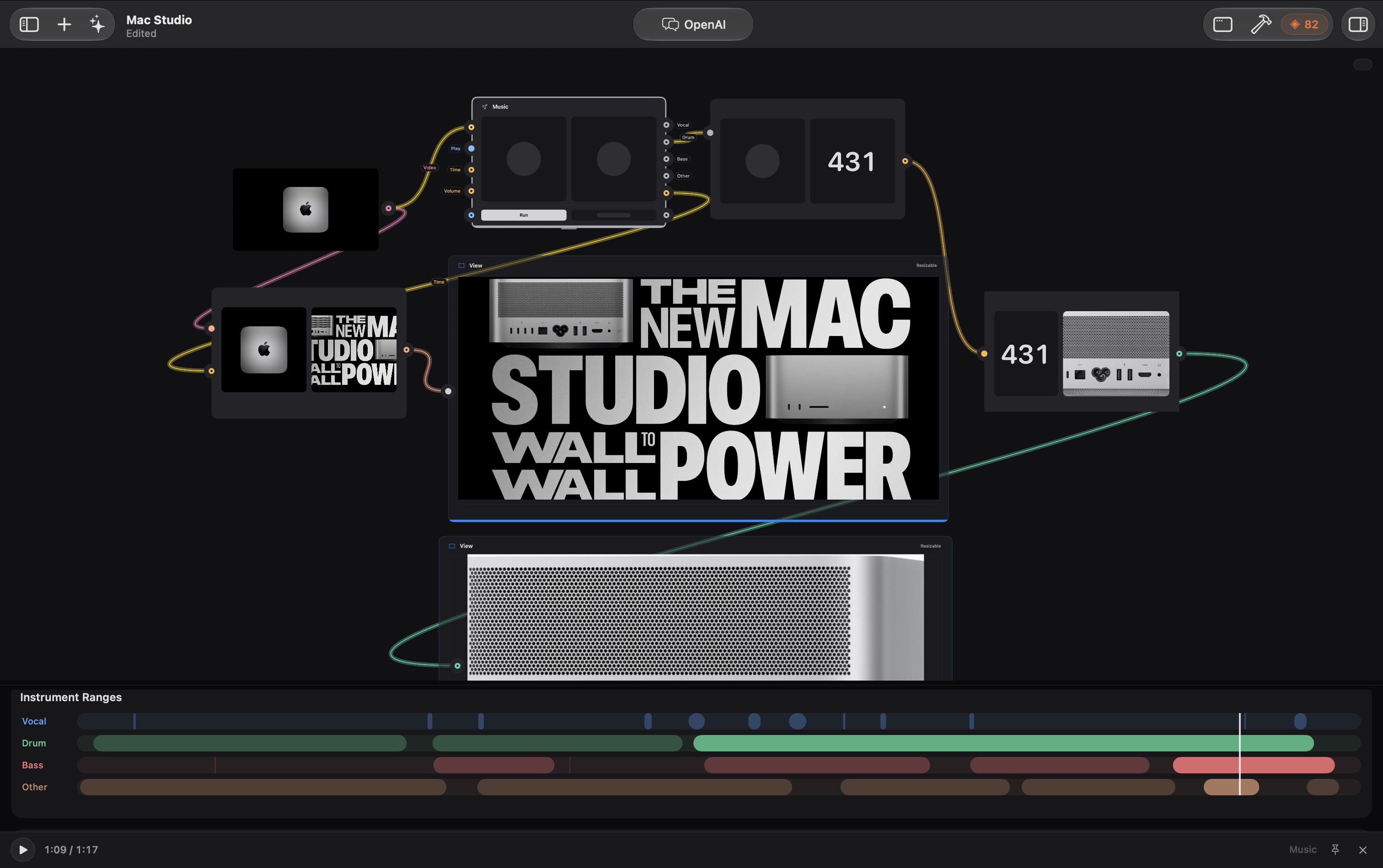
Task: Click the Other output port on Music node
Action: 666,176
